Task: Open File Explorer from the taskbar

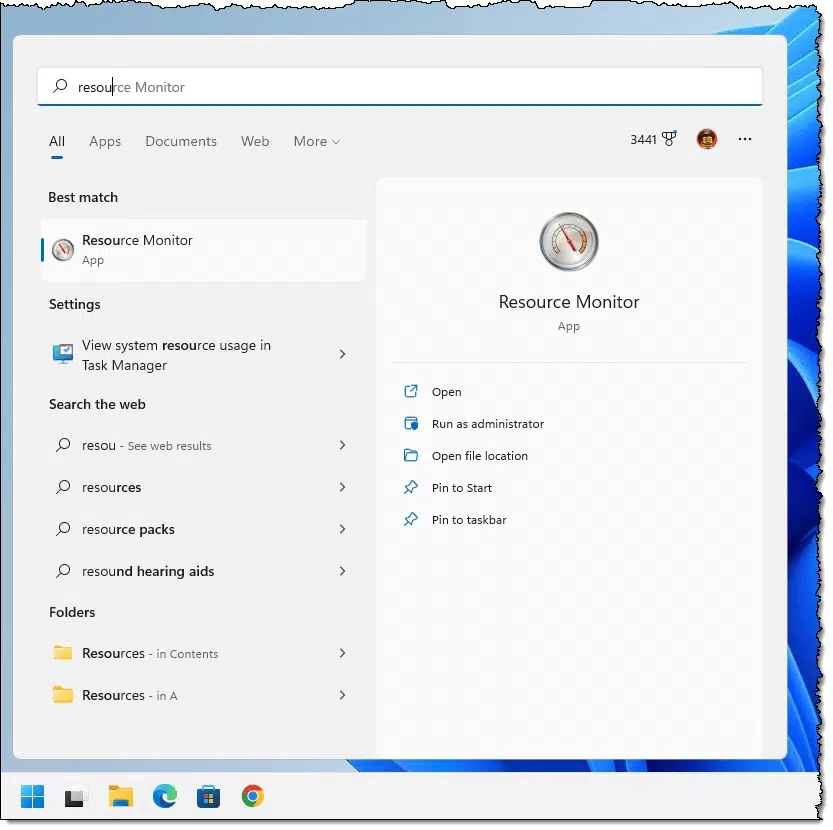Action: point(121,796)
